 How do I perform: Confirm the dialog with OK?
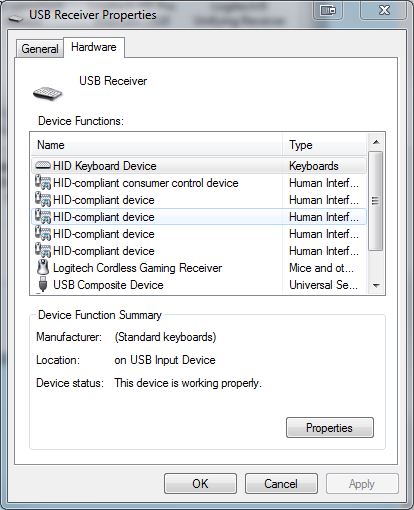200,484
